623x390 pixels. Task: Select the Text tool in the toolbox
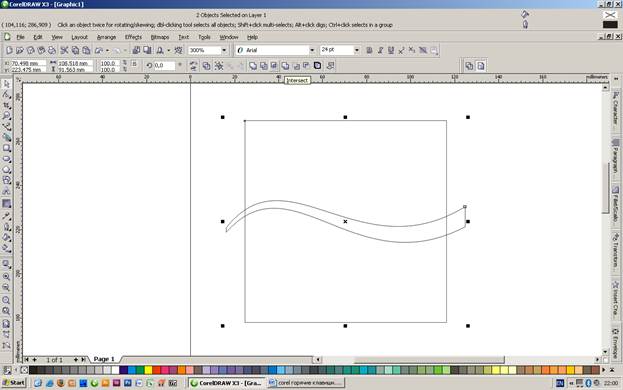(6, 191)
